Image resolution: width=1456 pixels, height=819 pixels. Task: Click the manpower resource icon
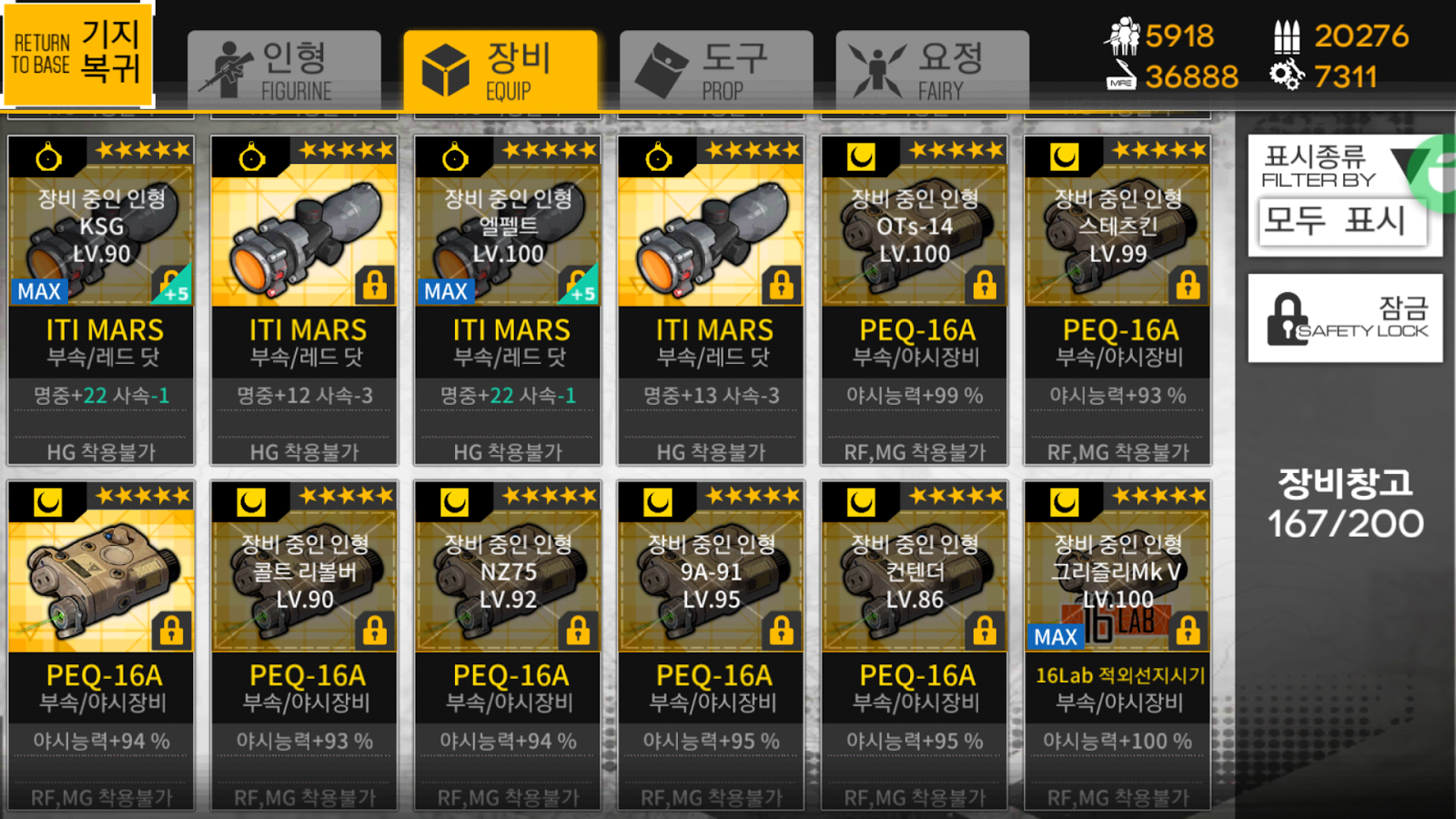click(1122, 35)
